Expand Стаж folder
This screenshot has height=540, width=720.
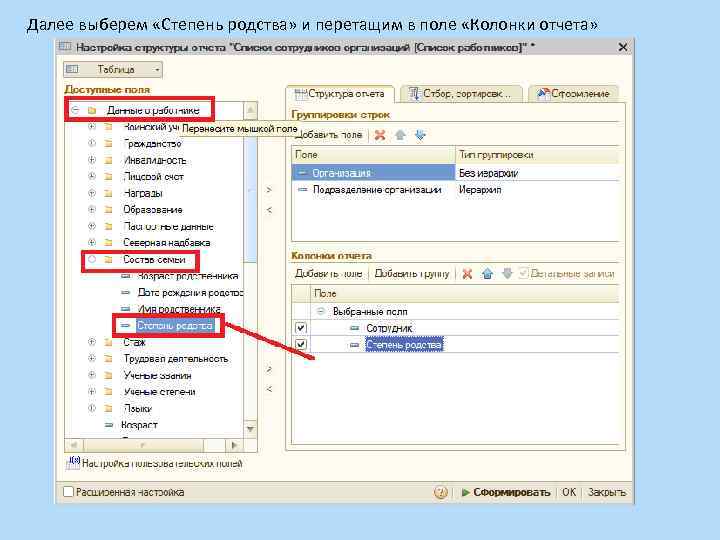92,342
